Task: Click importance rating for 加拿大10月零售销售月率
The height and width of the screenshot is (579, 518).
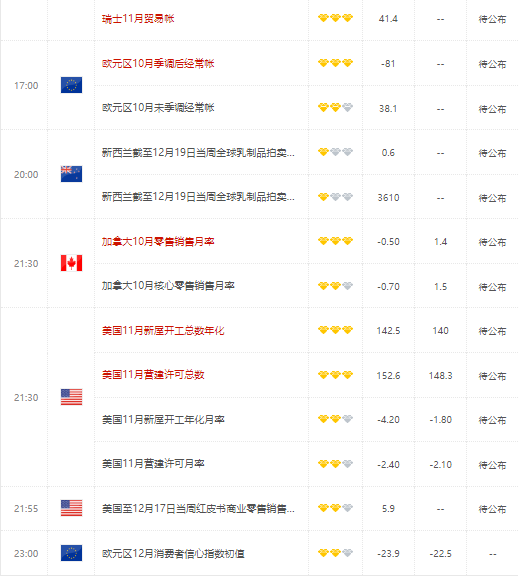Action: 335,241
